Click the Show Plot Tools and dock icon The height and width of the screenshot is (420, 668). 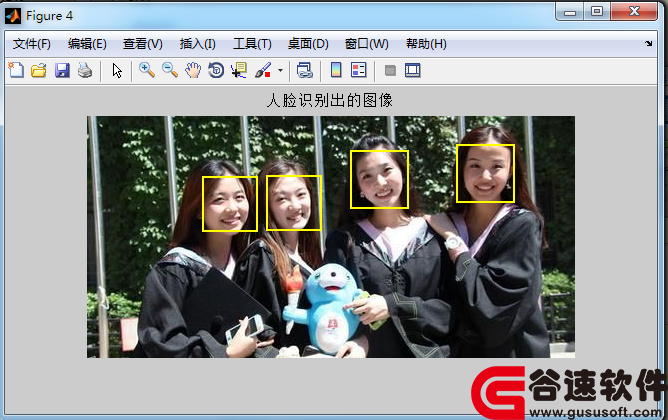click(412, 70)
